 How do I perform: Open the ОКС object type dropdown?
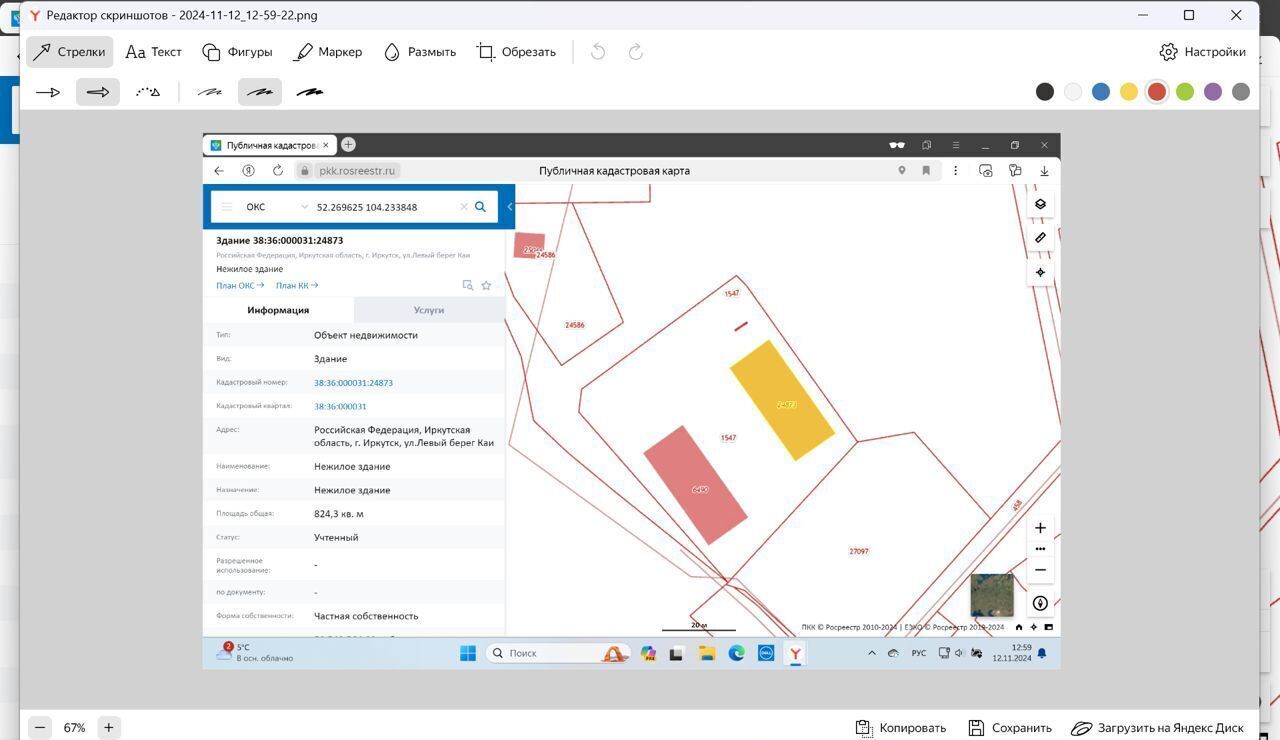pyautogui.click(x=277, y=207)
